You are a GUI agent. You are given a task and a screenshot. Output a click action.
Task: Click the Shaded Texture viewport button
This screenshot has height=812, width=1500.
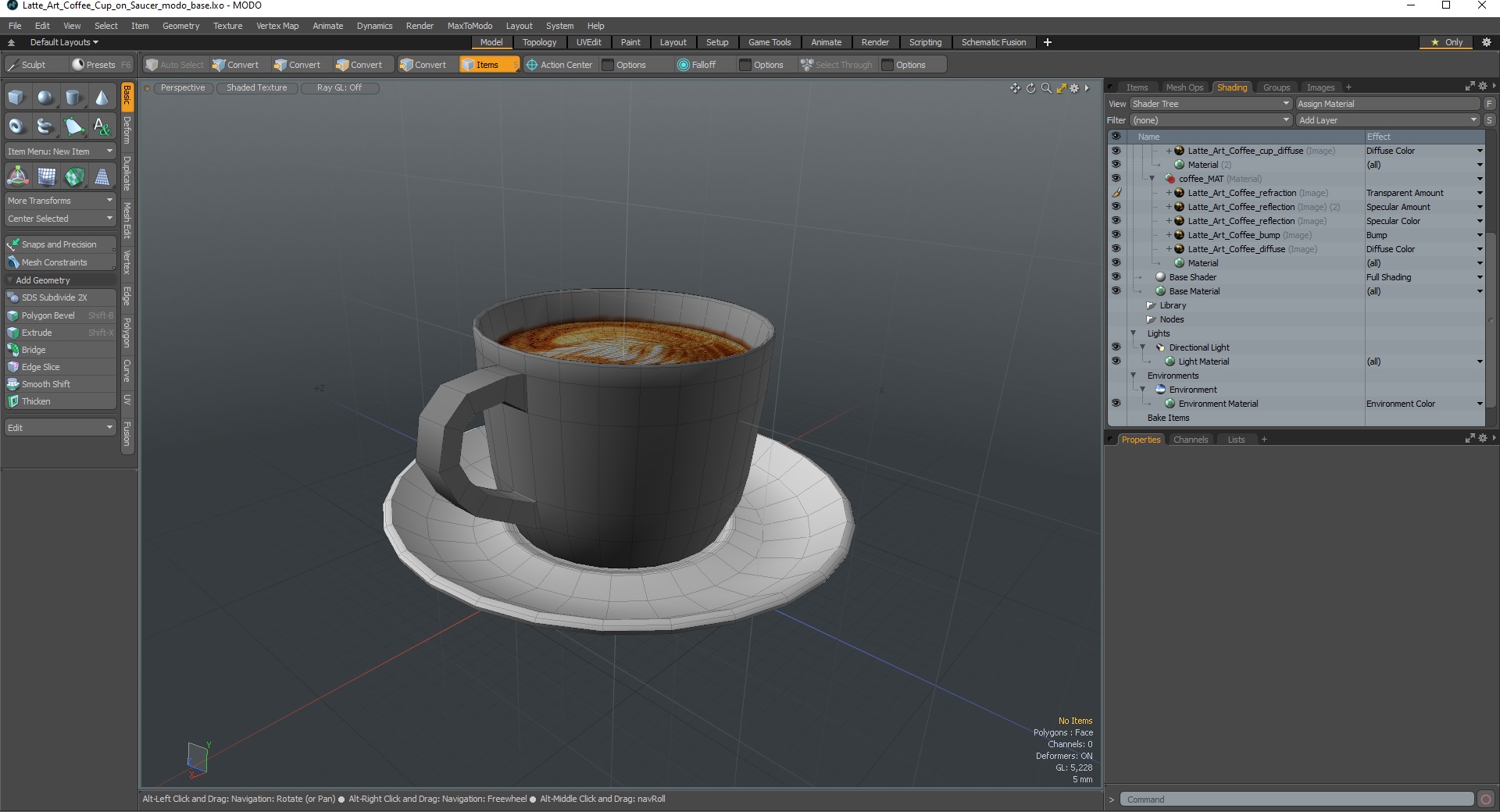point(256,88)
